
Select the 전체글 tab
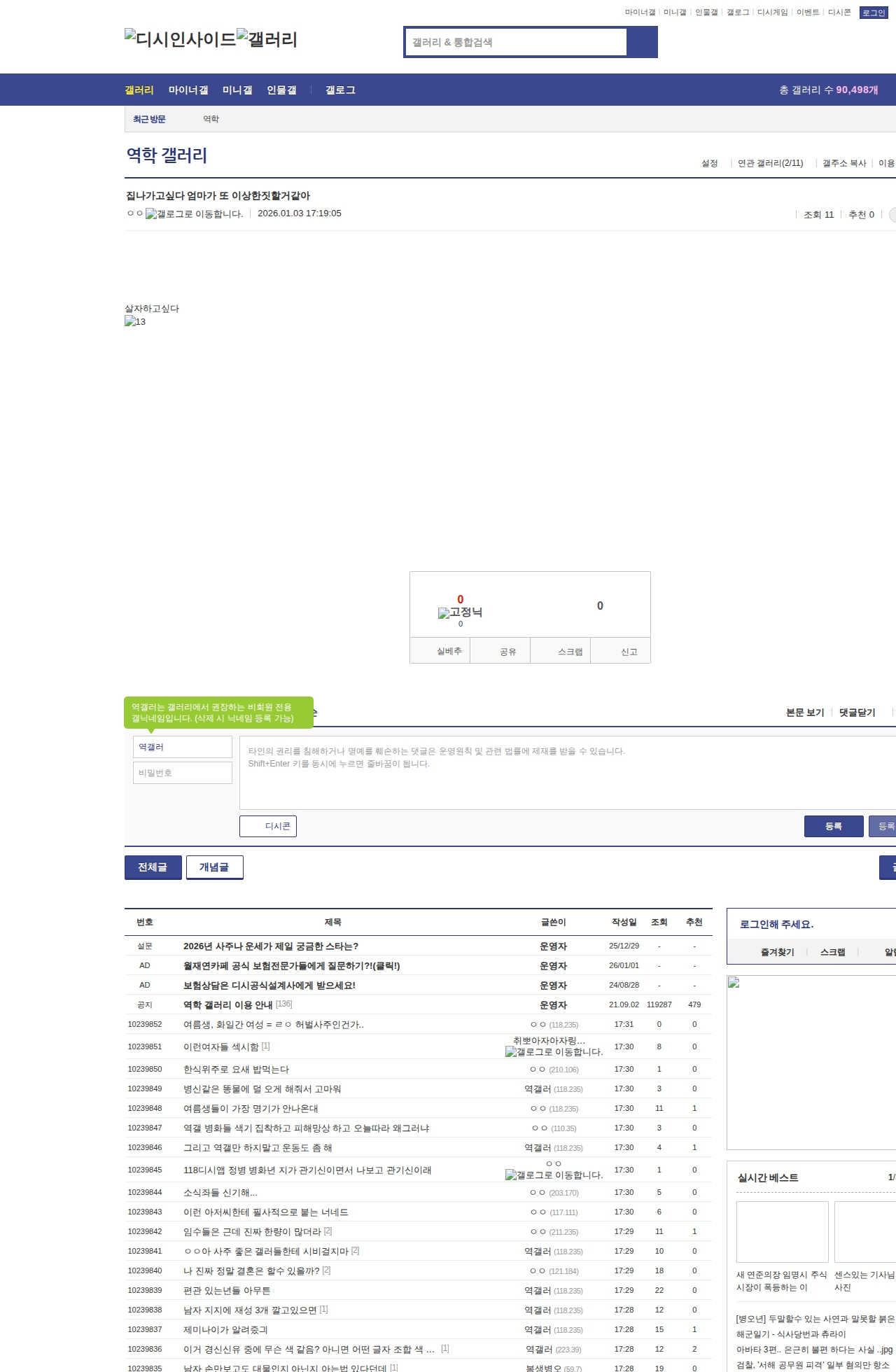click(x=153, y=867)
